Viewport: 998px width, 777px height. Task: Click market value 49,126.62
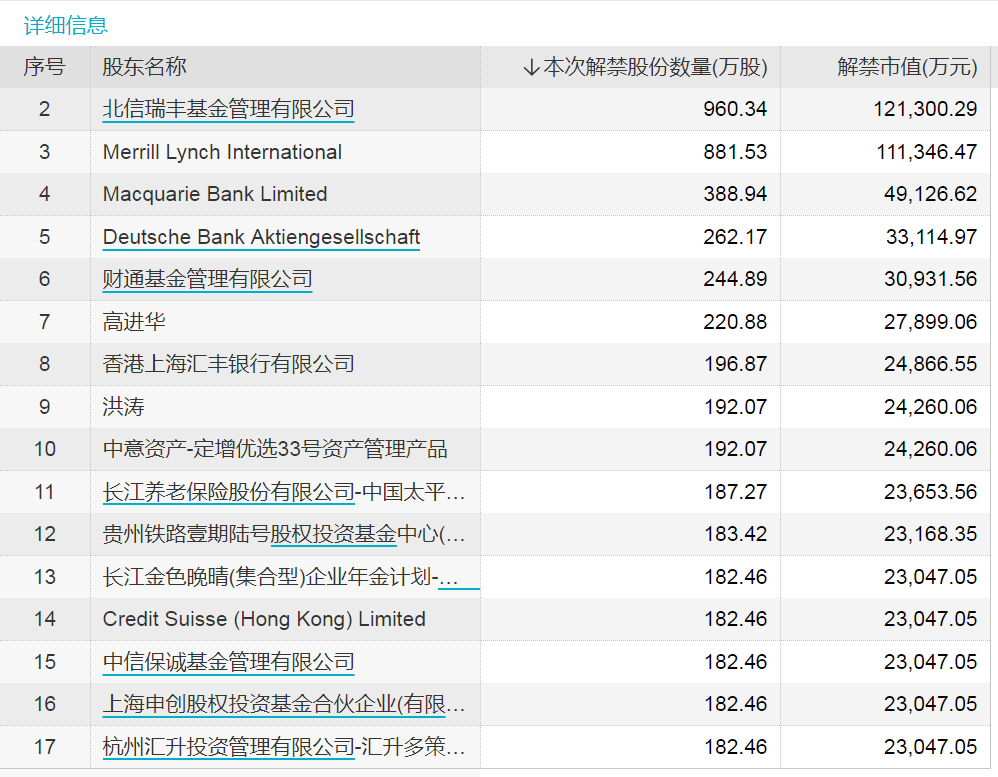click(931, 194)
